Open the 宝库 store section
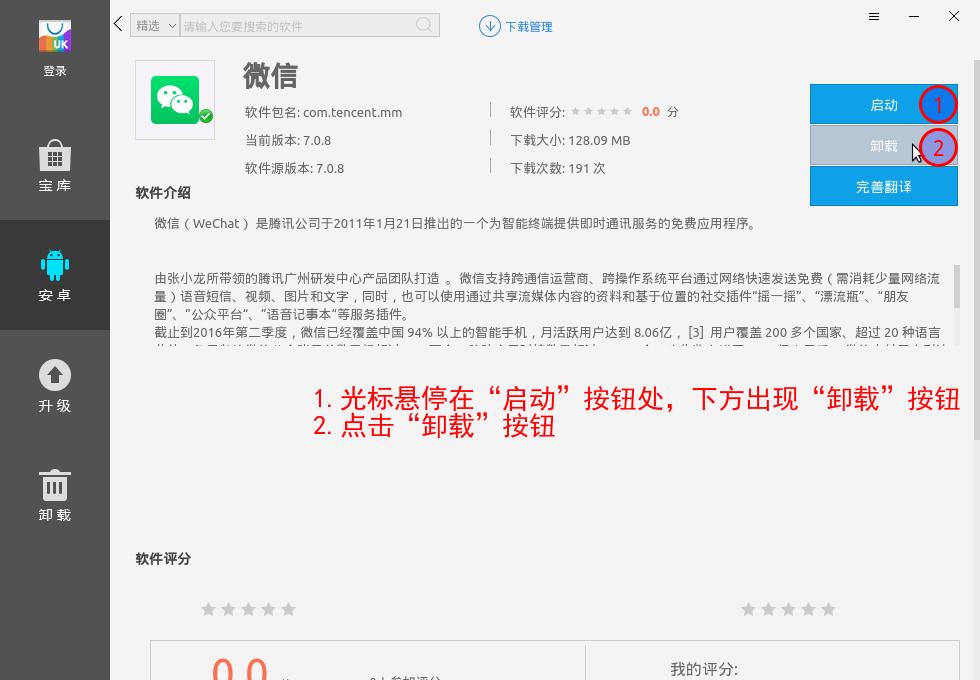The height and width of the screenshot is (680, 980). 55,166
